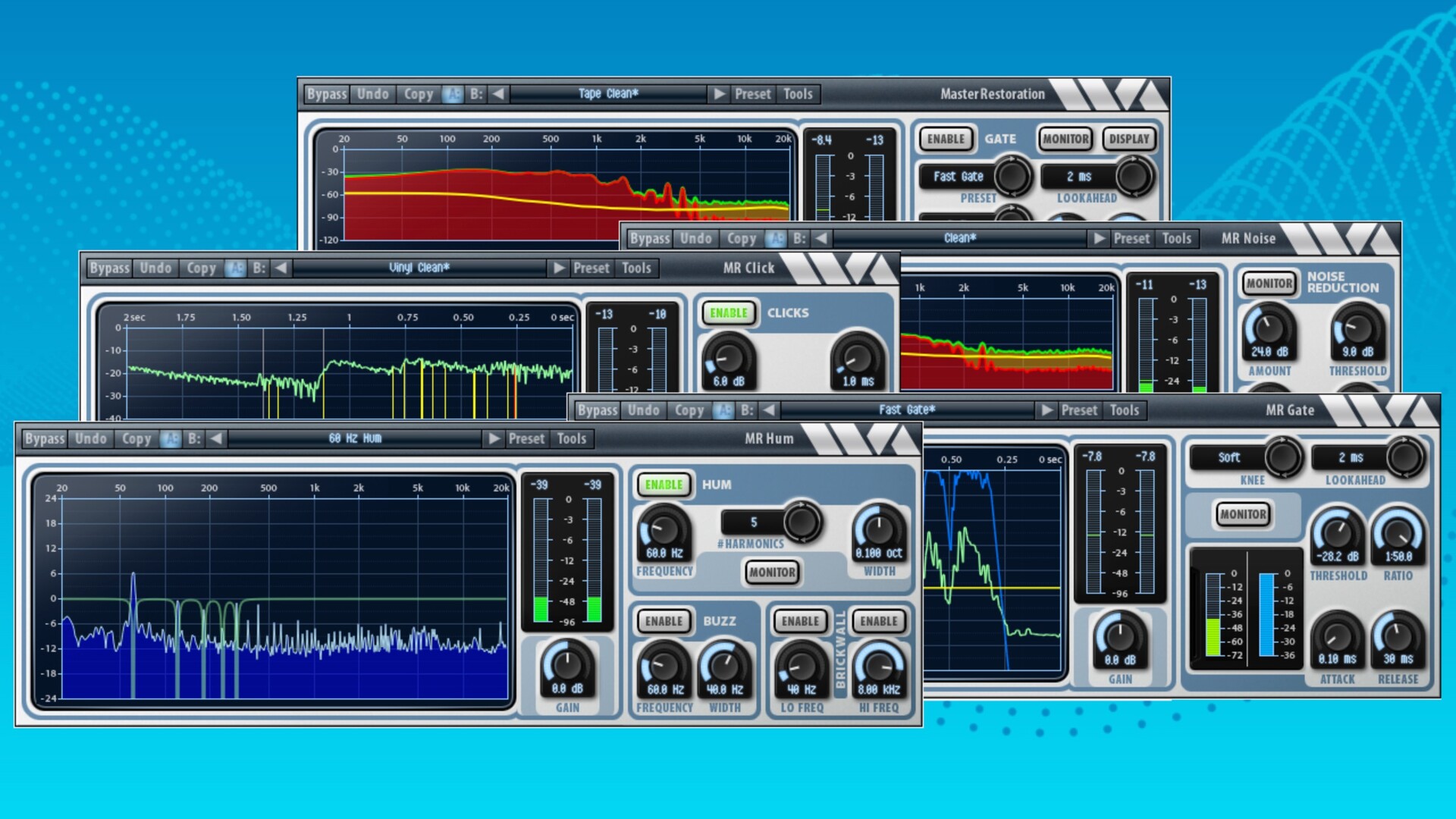Image resolution: width=1456 pixels, height=819 pixels.
Task: Click Undo in the MR Click window
Action: pyautogui.click(x=155, y=268)
